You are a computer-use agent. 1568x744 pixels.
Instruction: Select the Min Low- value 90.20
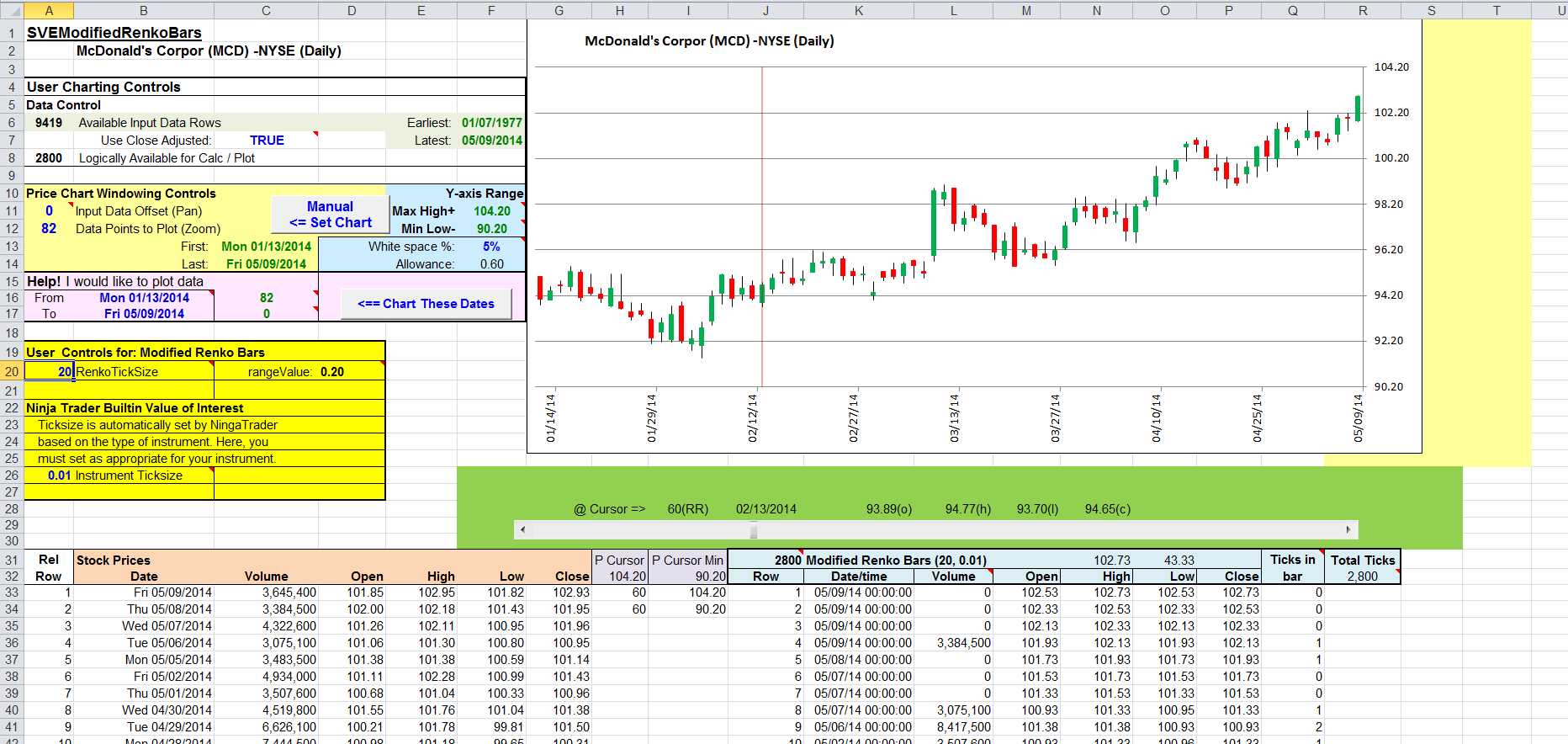click(x=491, y=229)
